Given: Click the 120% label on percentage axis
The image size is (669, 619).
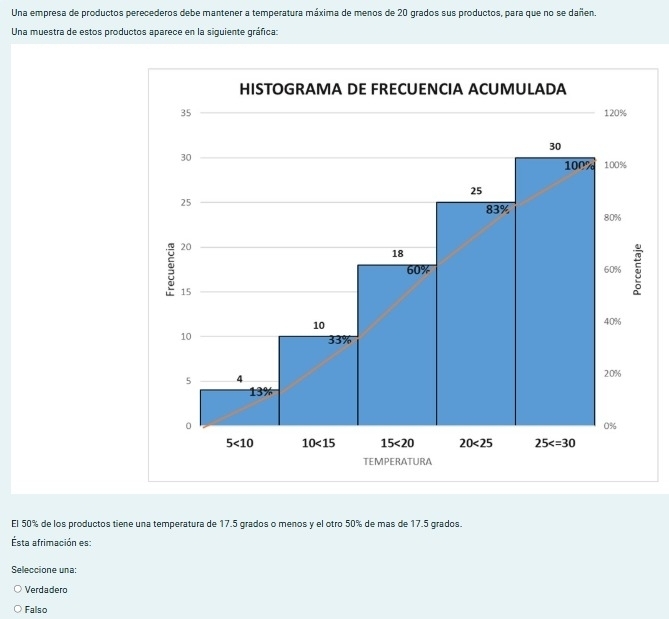Looking at the screenshot, I should click(x=616, y=113).
